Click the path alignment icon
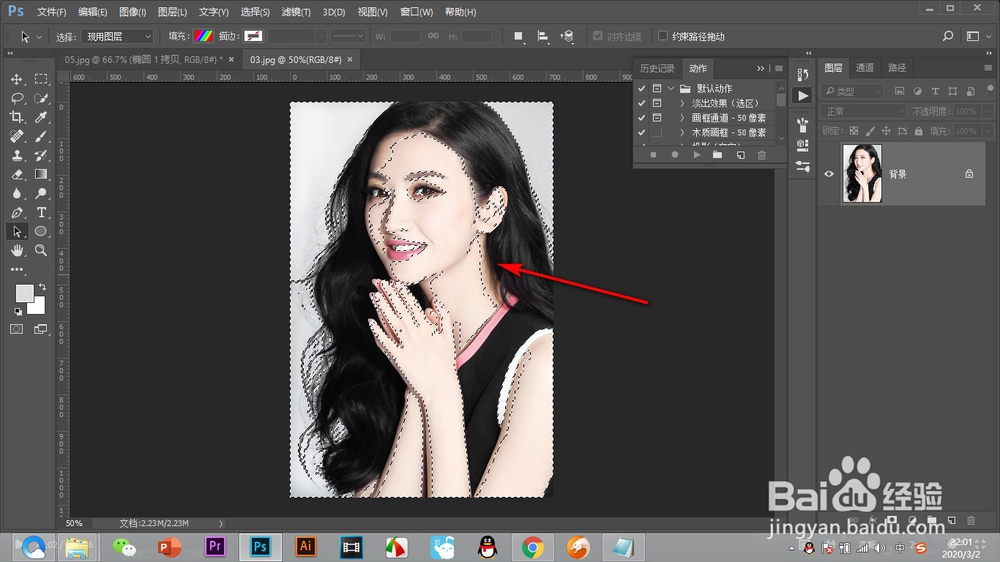 coord(542,36)
